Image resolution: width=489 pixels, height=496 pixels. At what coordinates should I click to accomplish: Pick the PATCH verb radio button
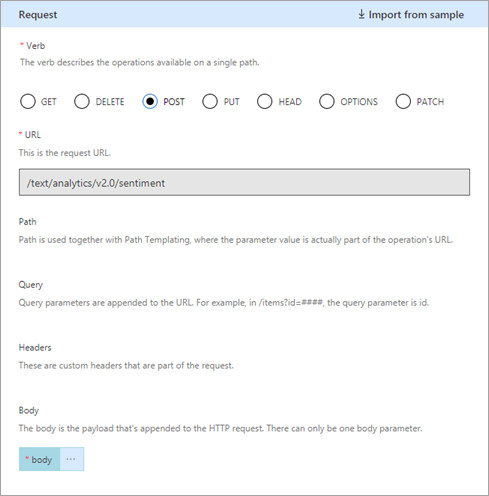(403, 101)
